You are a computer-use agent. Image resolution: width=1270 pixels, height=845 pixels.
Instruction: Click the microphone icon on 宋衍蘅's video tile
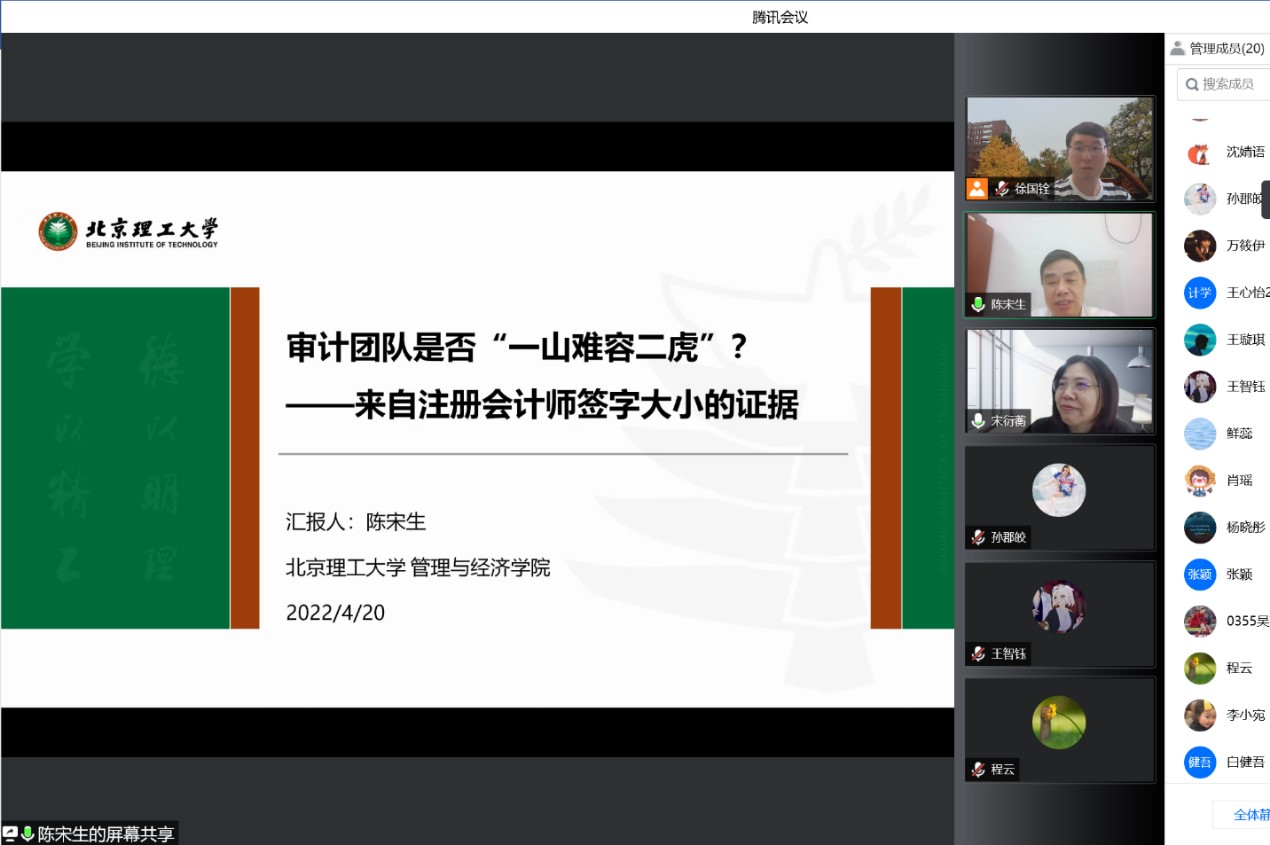(978, 421)
